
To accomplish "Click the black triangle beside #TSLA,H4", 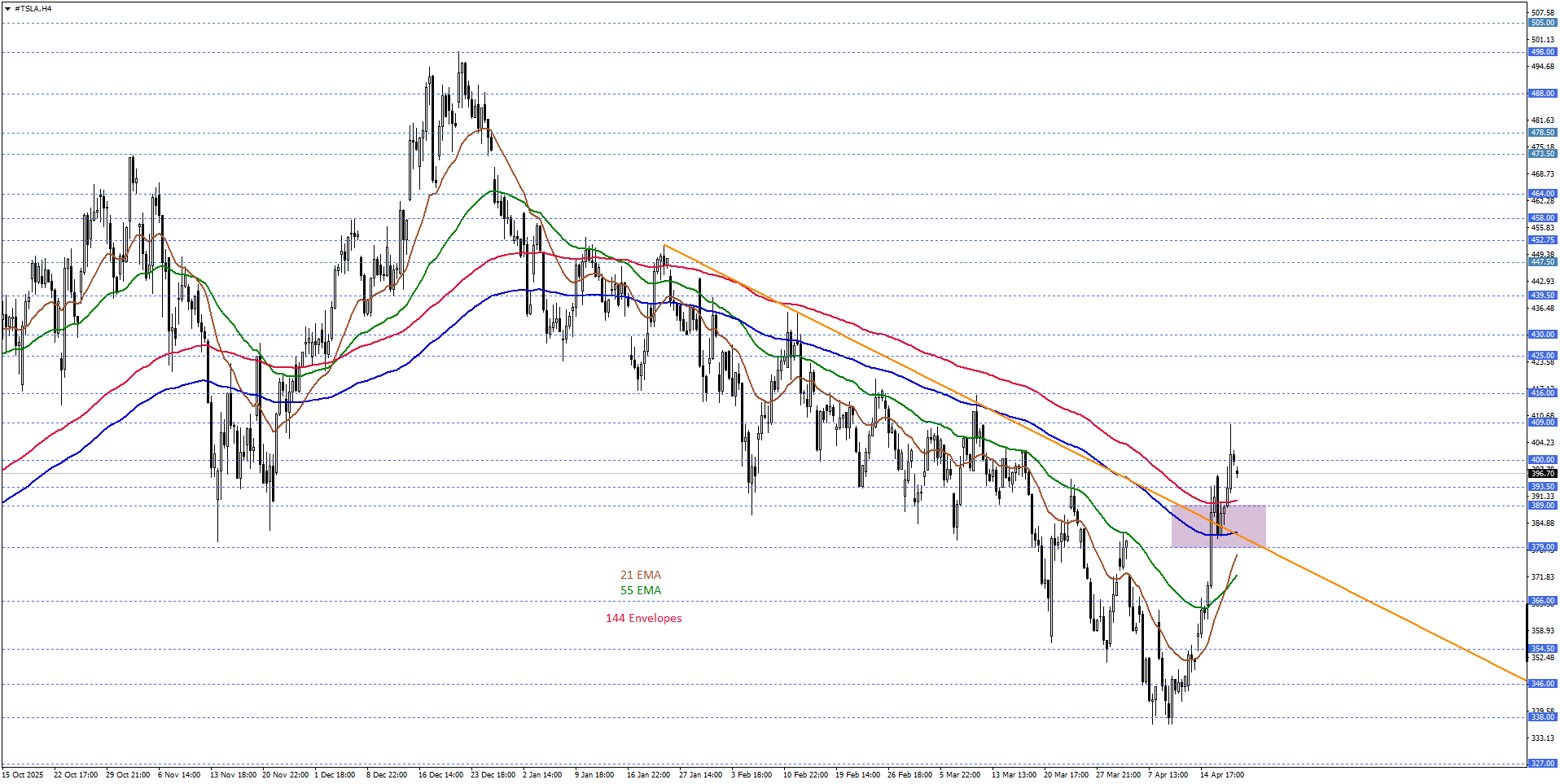I will click(8, 9).
